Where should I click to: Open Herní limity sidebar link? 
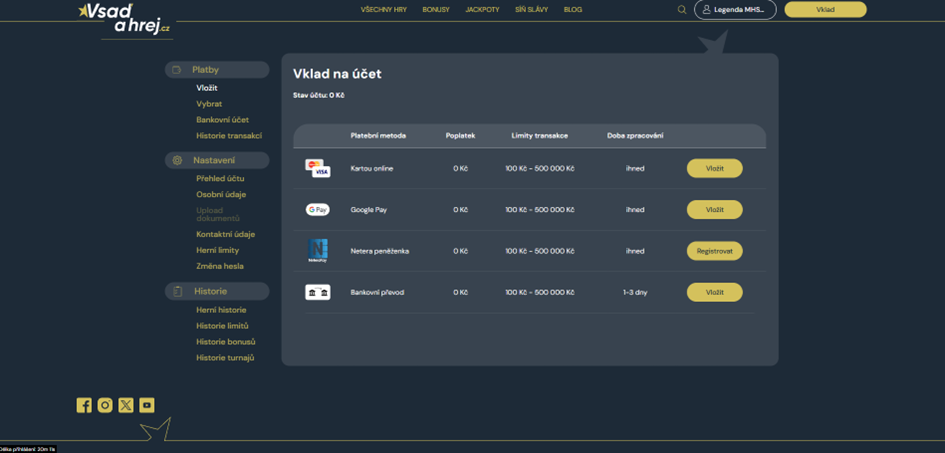(218, 250)
